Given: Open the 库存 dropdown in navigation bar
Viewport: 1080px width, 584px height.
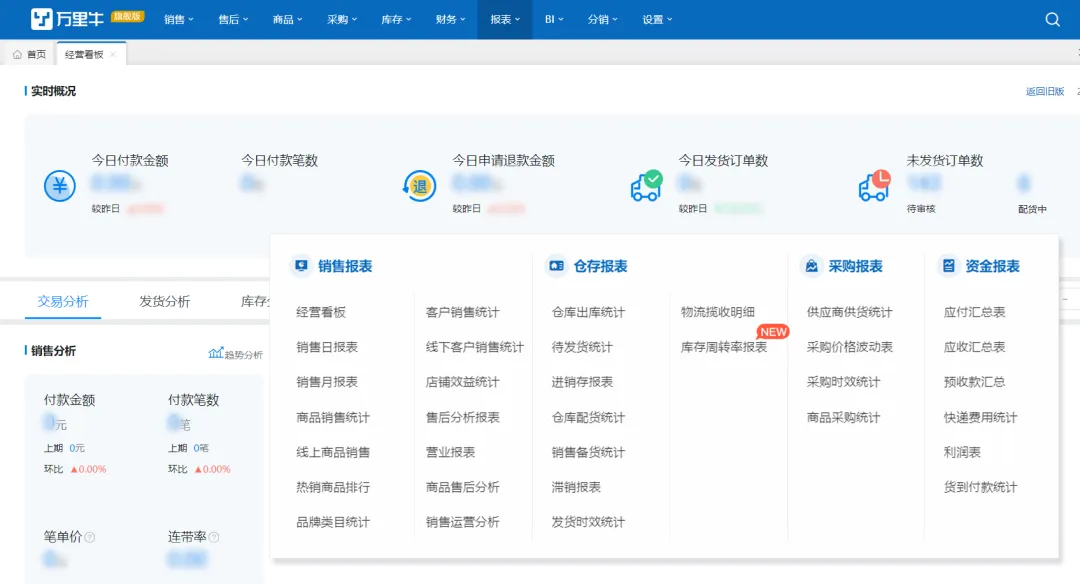Looking at the screenshot, I should (x=397, y=20).
